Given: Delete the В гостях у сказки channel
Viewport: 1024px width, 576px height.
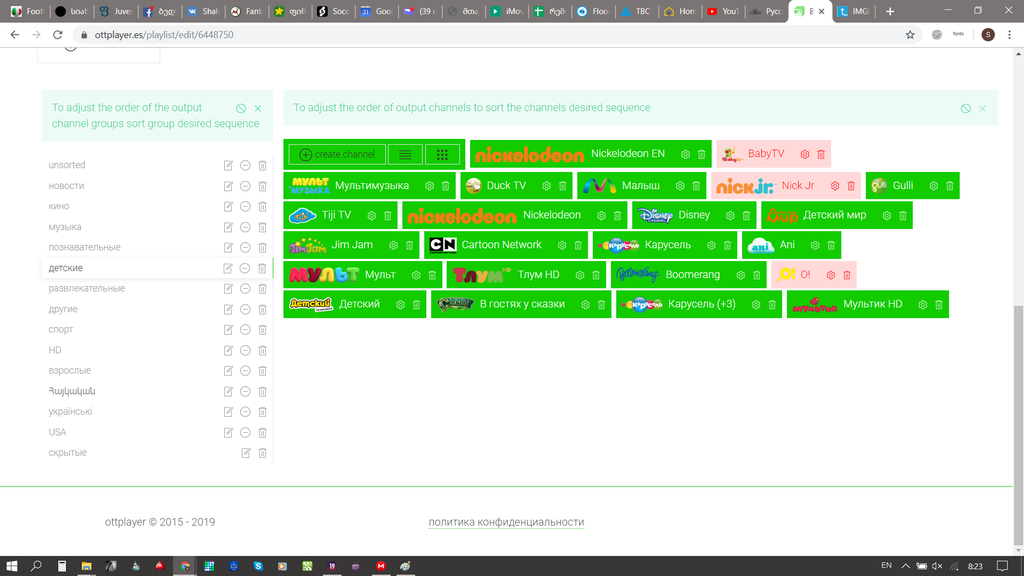Looking at the screenshot, I should tap(601, 305).
